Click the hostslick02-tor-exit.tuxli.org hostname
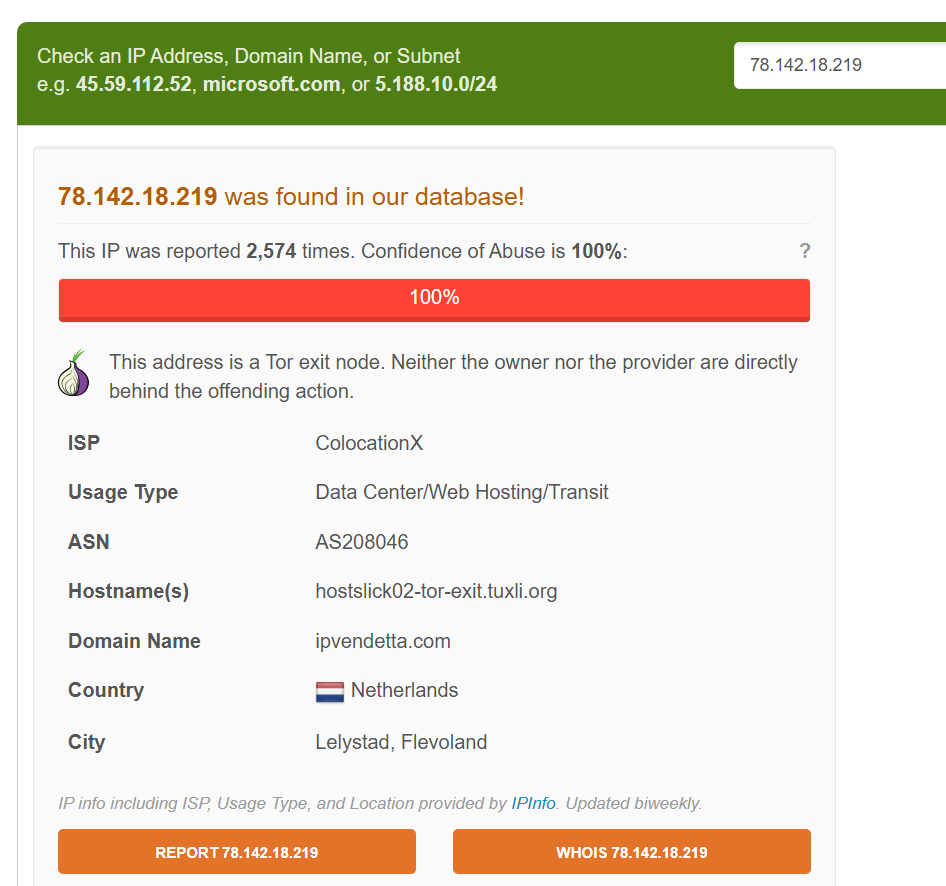Screen dimensions: 946x886 [x=436, y=591]
